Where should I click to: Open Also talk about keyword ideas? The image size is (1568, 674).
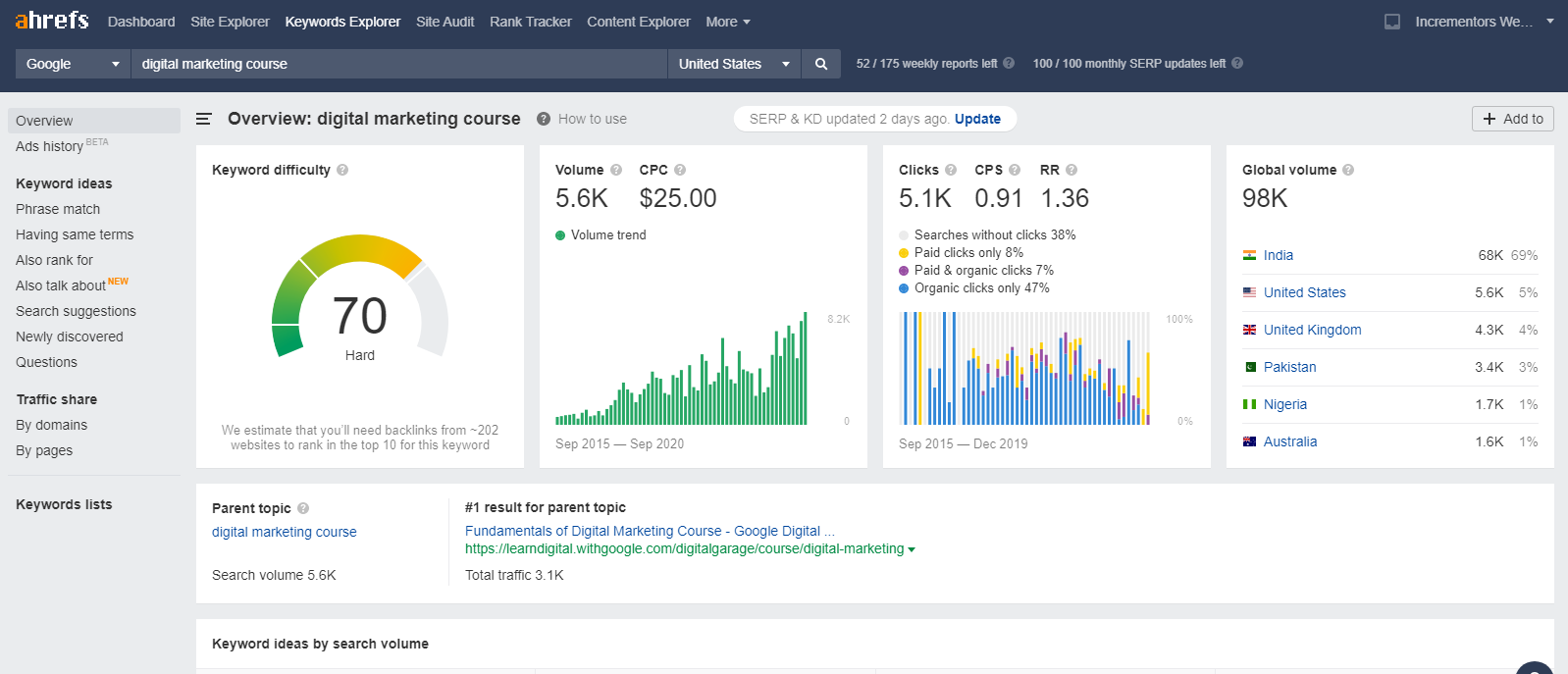coord(61,285)
